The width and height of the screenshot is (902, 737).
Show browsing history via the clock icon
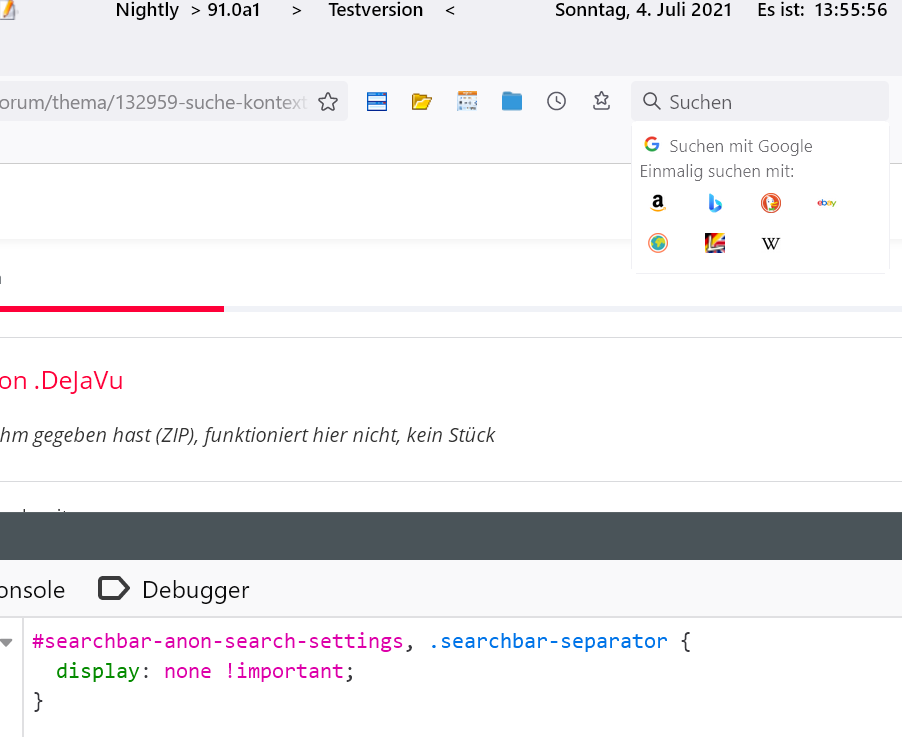557,101
